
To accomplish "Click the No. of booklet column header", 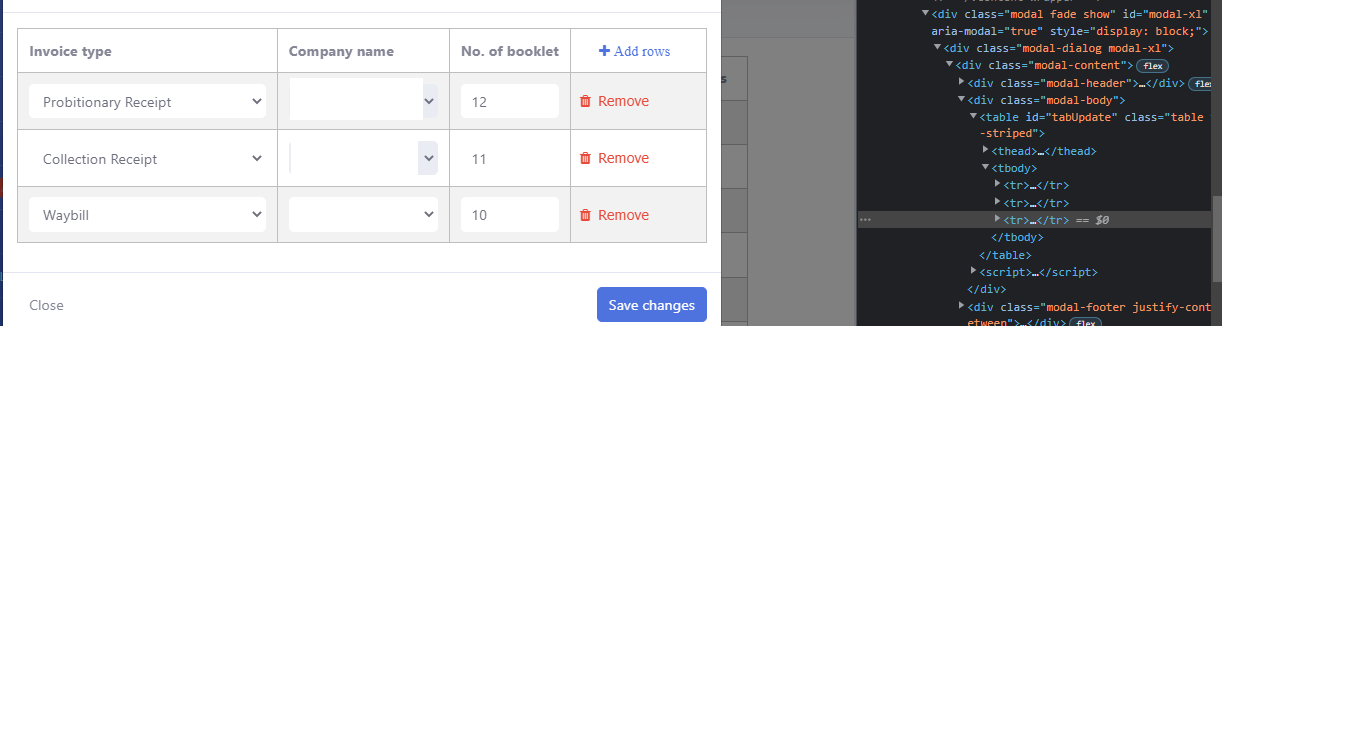I will pos(510,51).
